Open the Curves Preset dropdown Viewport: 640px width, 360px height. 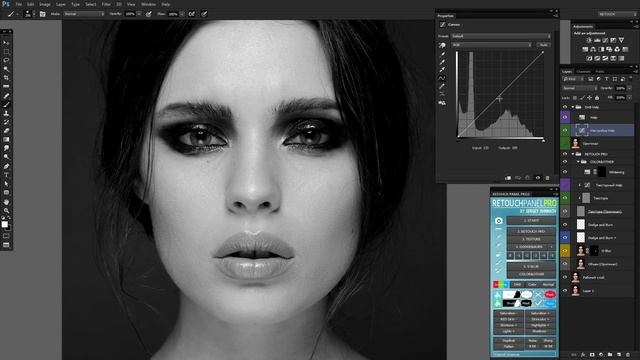click(500, 36)
